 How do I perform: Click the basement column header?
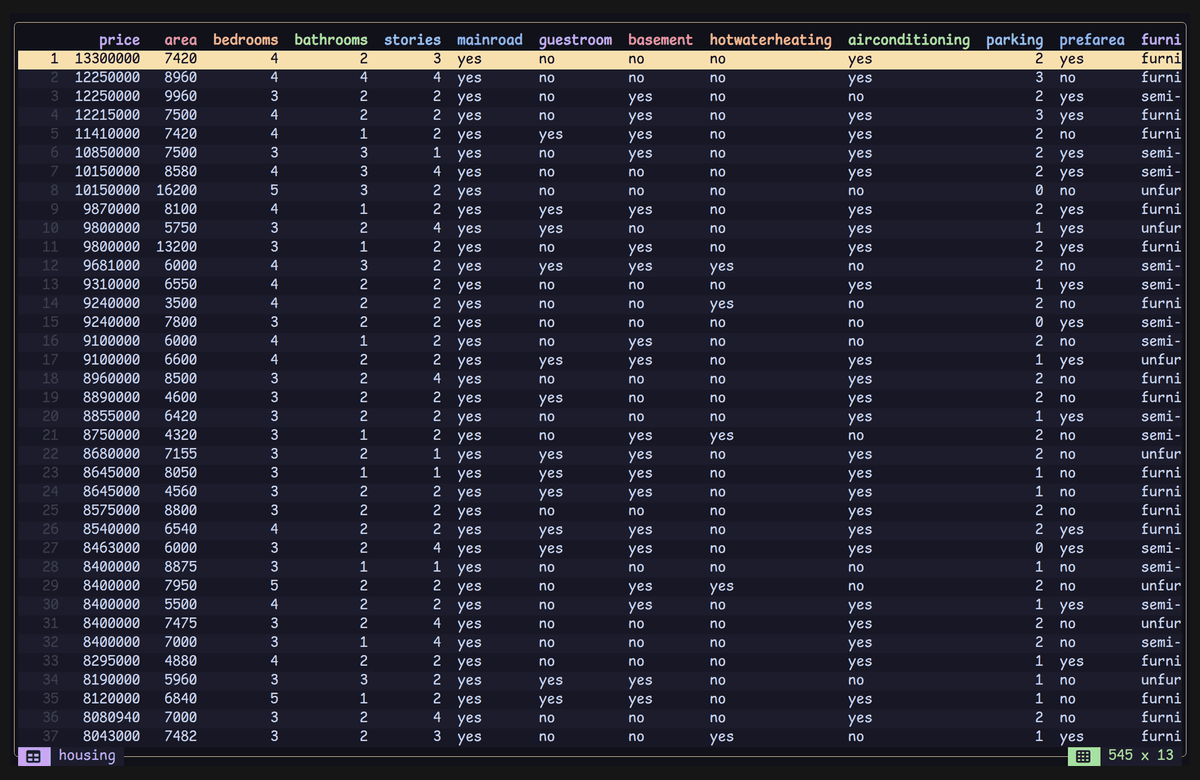[x=660, y=40]
